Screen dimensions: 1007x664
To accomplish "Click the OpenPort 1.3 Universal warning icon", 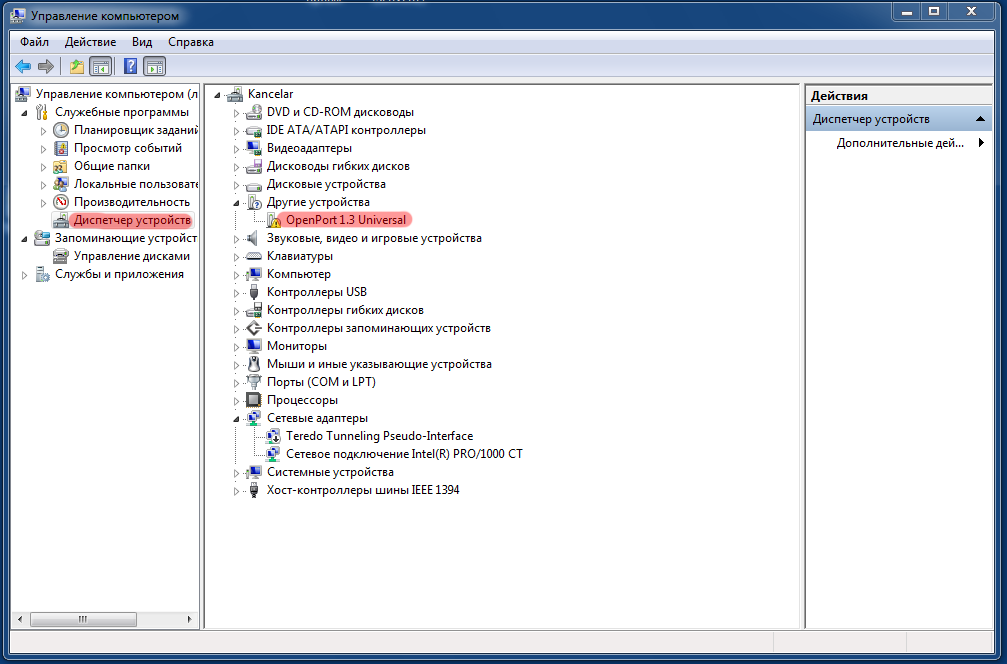I will [x=274, y=220].
